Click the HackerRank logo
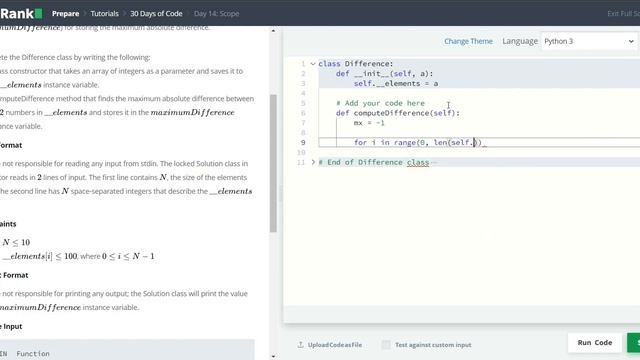640x360 pixels. [21, 13]
